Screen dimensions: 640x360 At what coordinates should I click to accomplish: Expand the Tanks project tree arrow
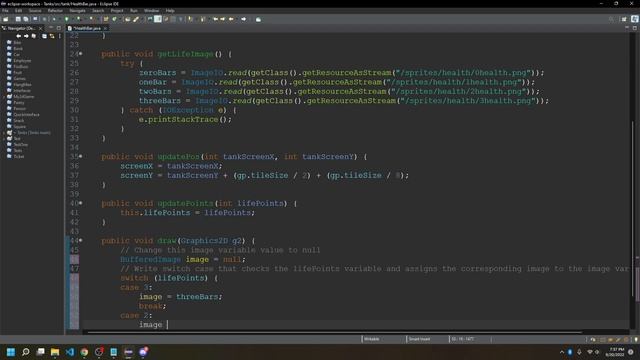point(4,133)
